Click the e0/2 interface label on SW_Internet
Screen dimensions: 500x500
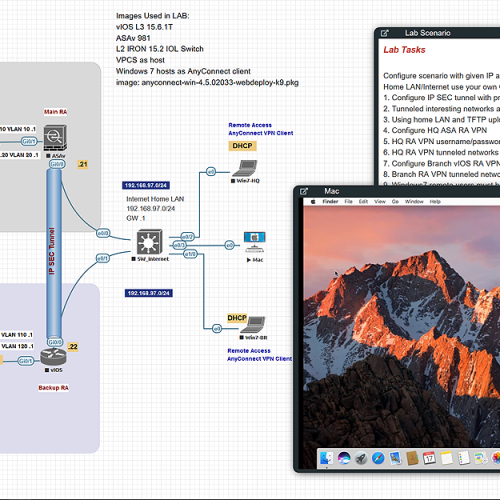point(187,237)
